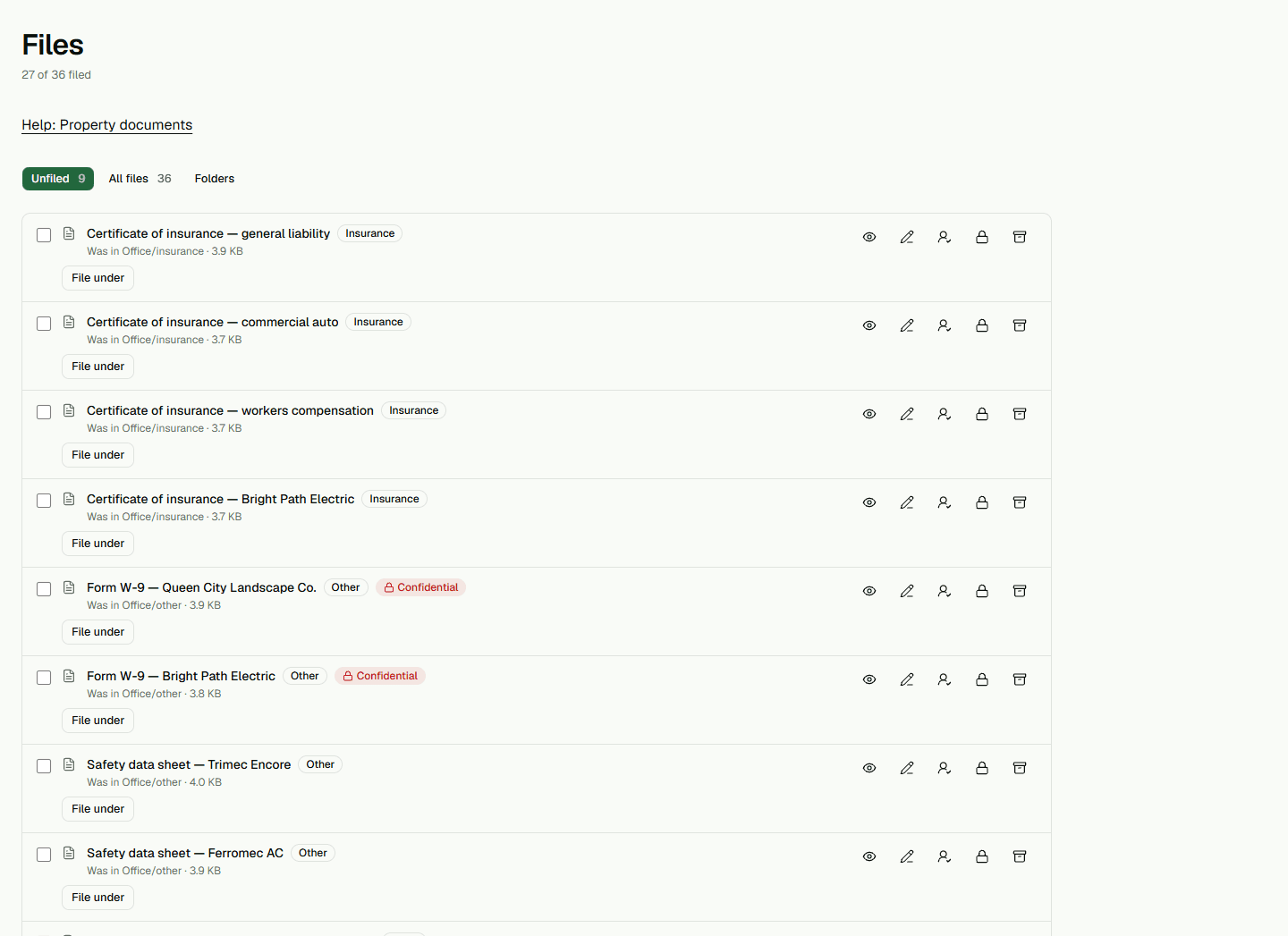Check Safety data sheet Ferromec AC checkbox
This screenshot has height=936, width=1288.
(44, 855)
